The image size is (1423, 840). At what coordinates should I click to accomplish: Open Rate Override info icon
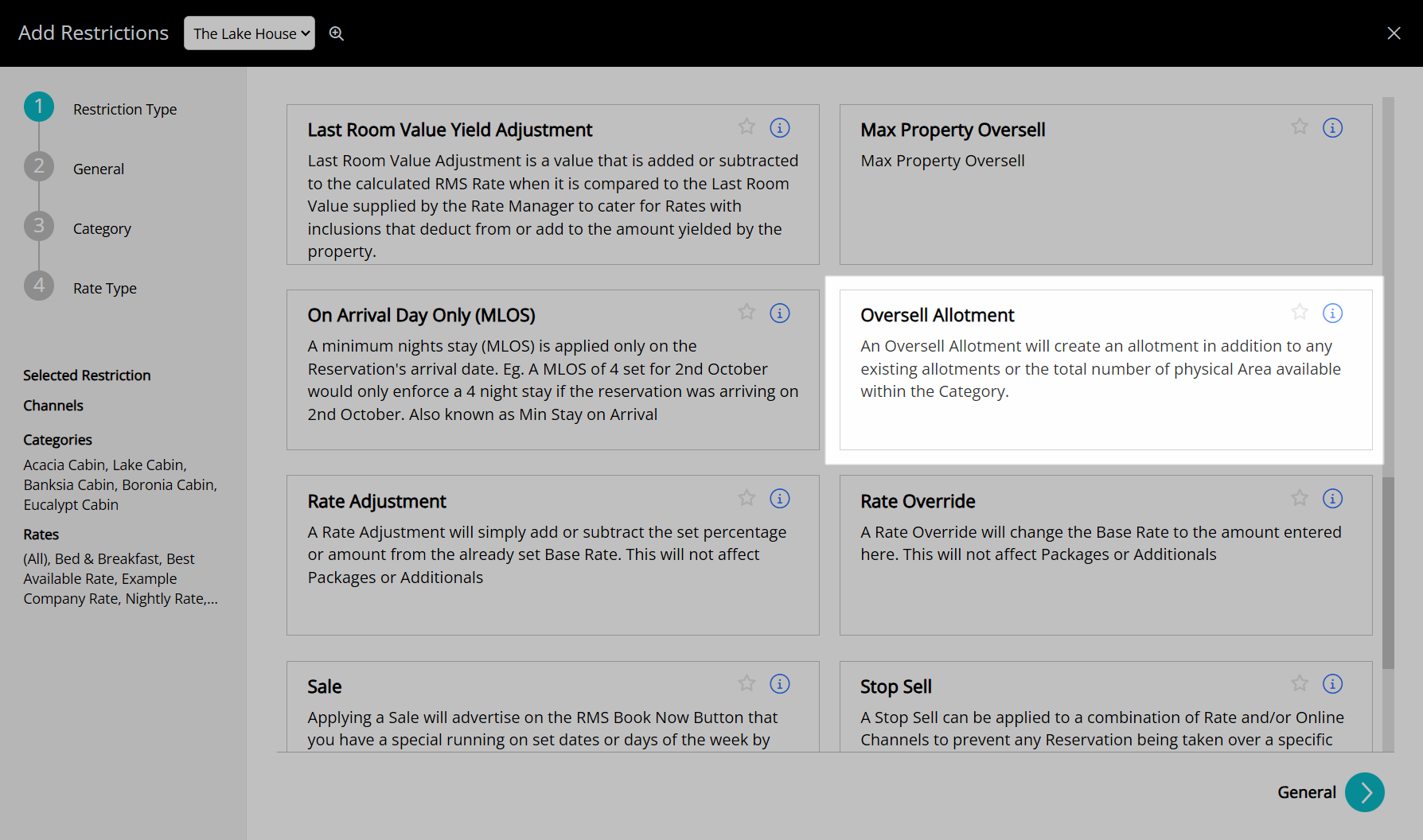pyautogui.click(x=1333, y=498)
